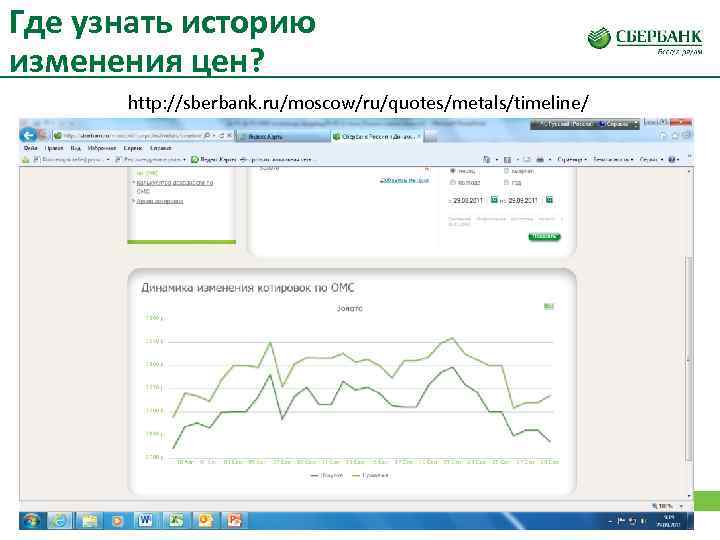This screenshot has width=720, height=540.
Task: Open the Избранное menu
Action: (x=101, y=148)
